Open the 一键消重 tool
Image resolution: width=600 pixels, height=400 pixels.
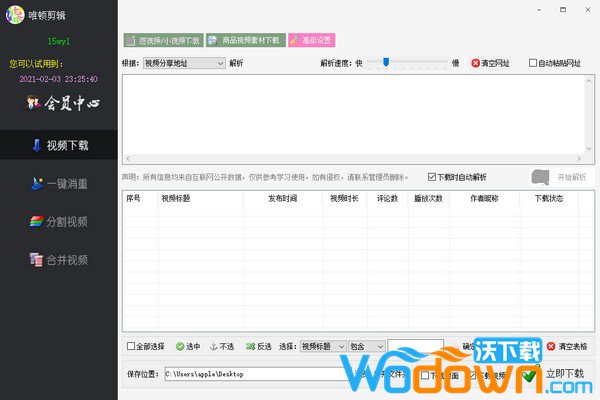coord(60,184)
